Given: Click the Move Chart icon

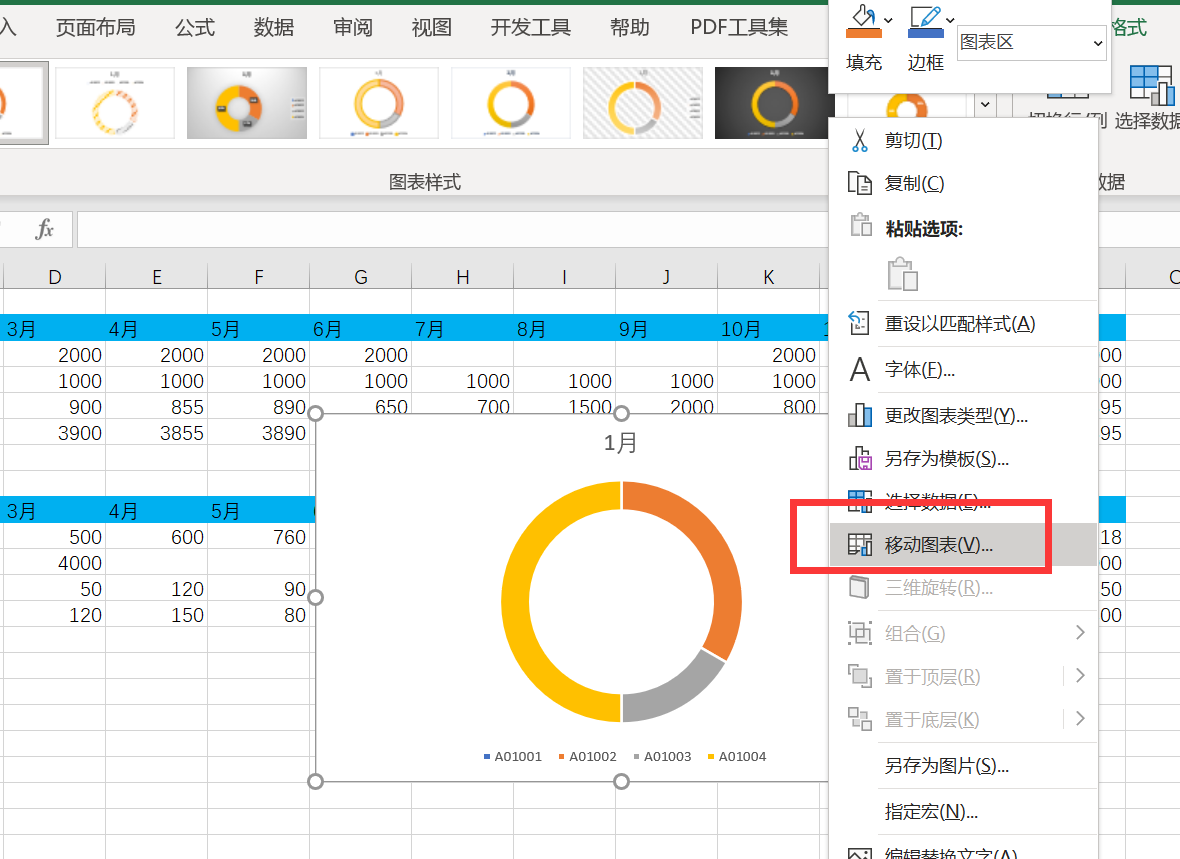Looking at the screenshot, I should coord(859,544).
